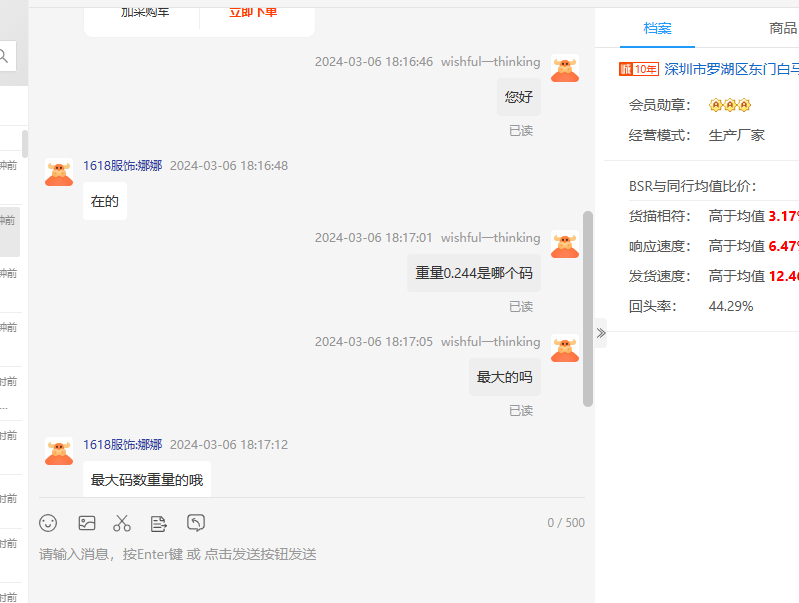Click the send image icon
799x603 pixels.
(87, 523)
